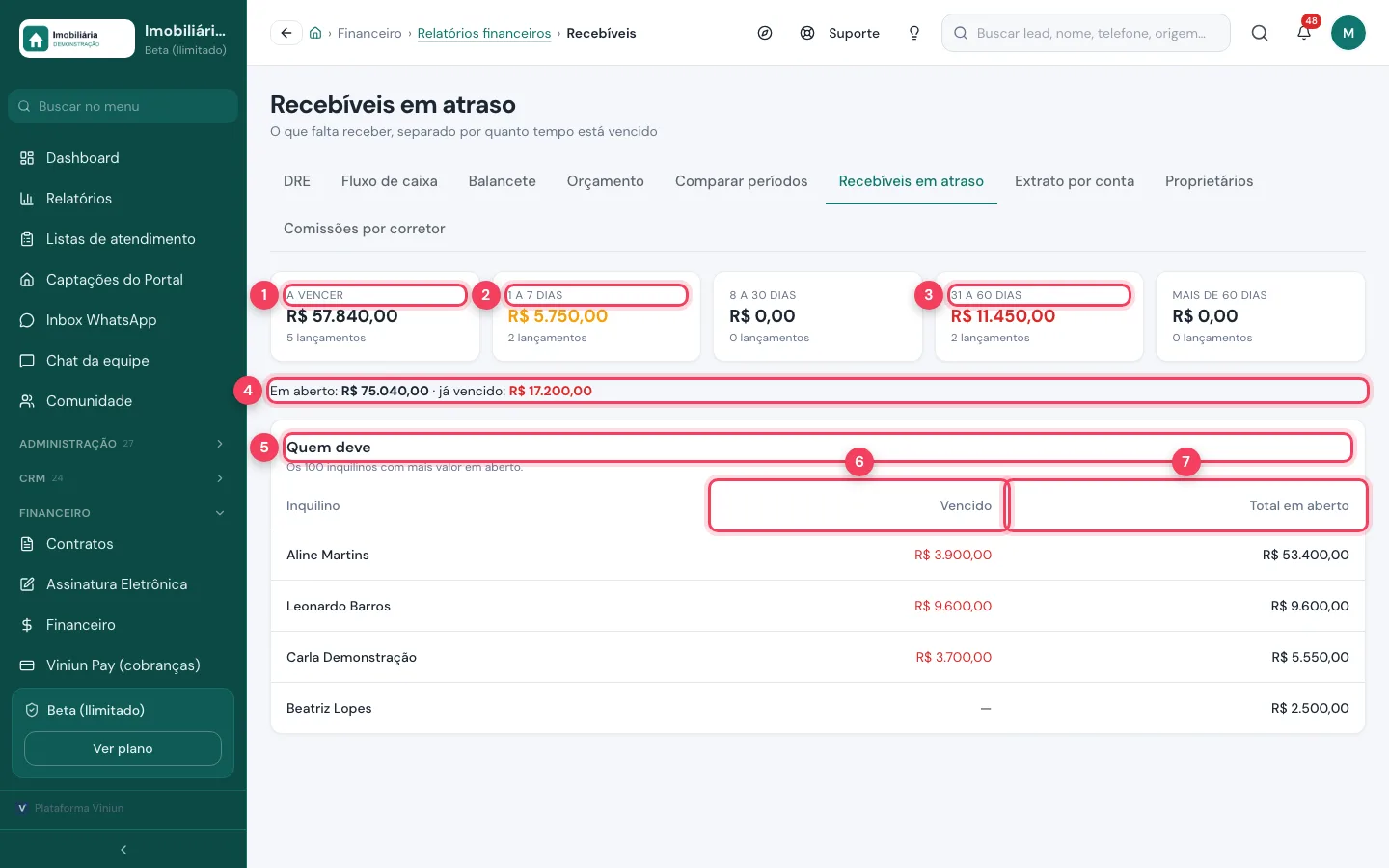The image size is (1389, 868).
Task: Expand the ADMINISTRAÇÃO section
Action: 123,444
